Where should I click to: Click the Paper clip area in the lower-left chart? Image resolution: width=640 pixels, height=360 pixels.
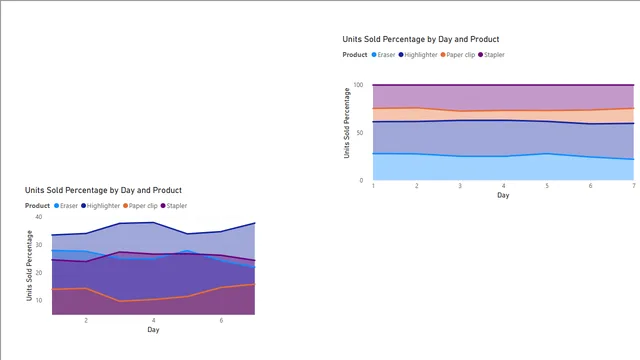point(153,307)
